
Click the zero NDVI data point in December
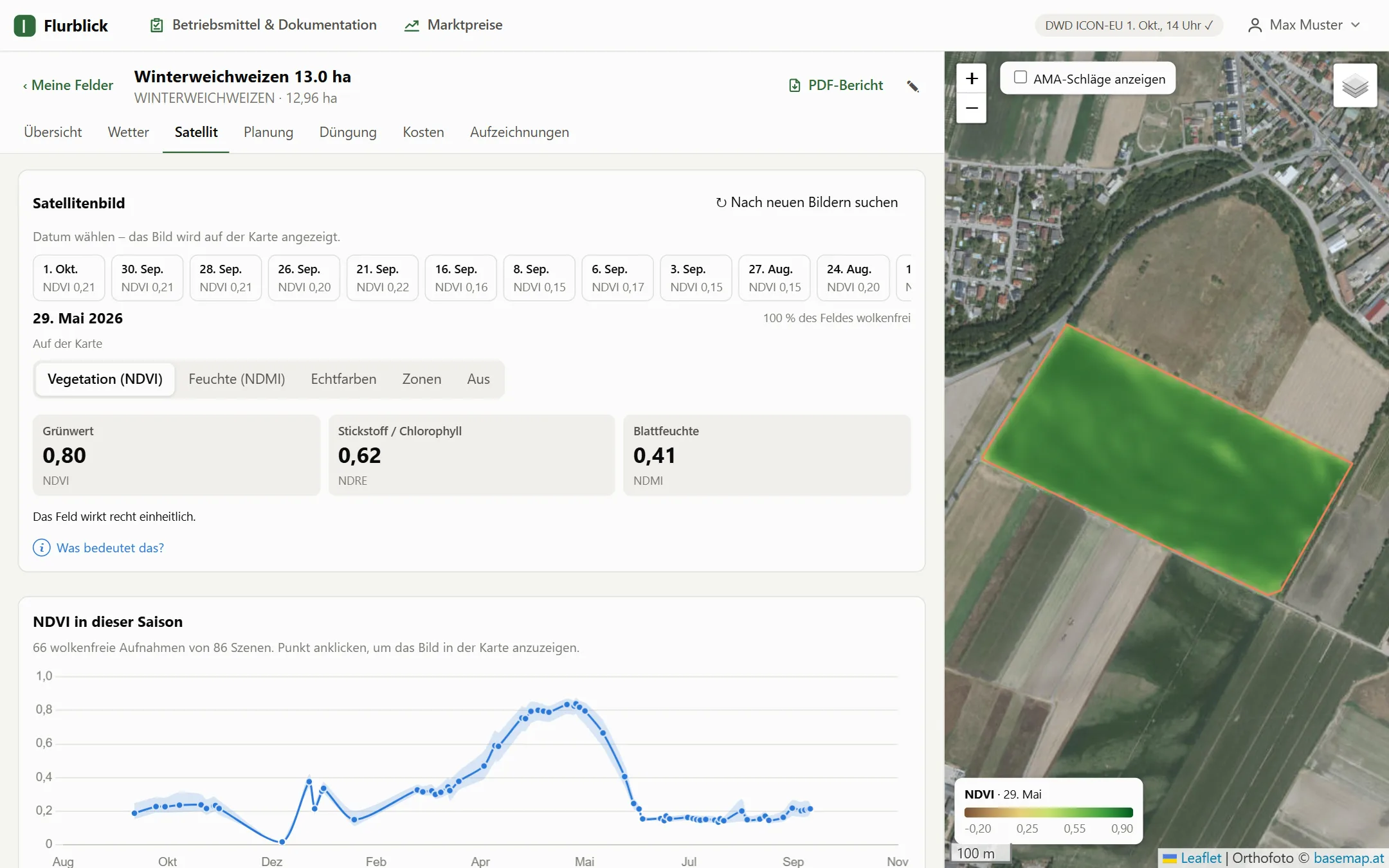282,841
